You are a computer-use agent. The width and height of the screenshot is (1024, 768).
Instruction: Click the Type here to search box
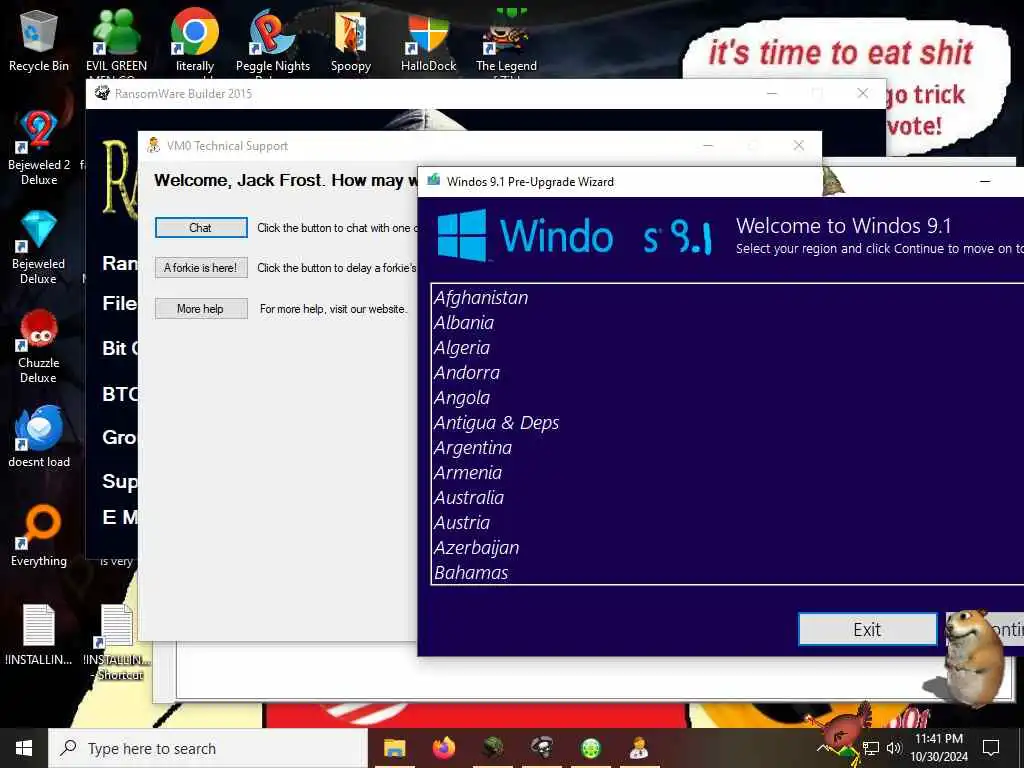208,748
